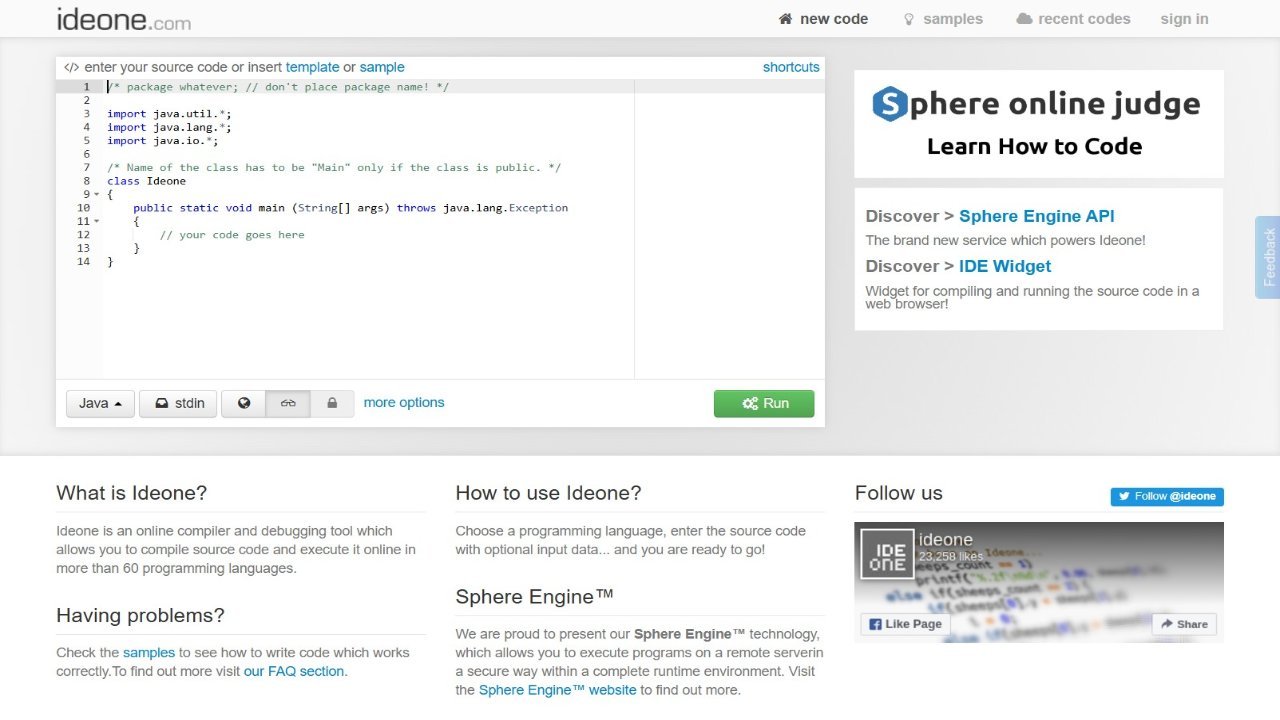Viewport: 1280px width, 720px height.
Task: Click the sample link above editor
Action: 382,67
